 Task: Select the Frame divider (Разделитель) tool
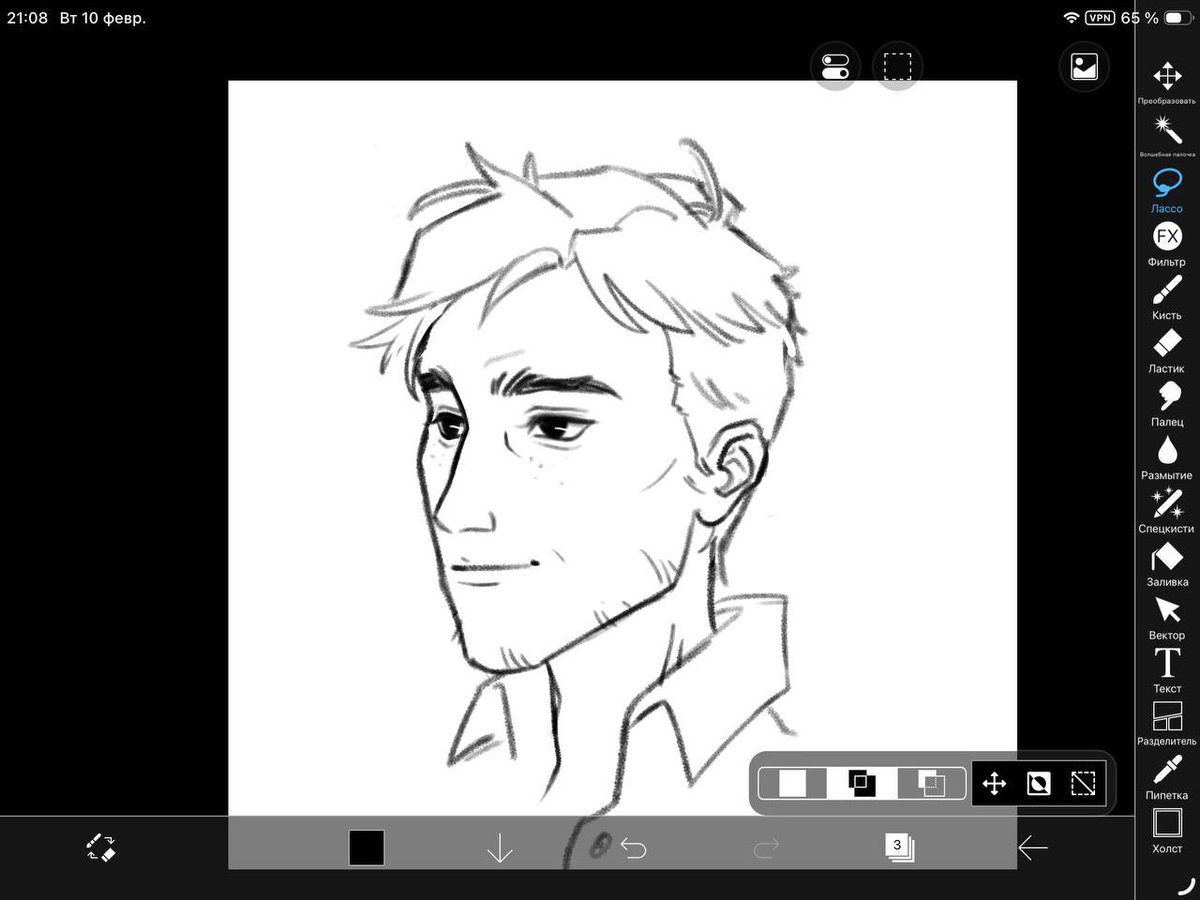(1167, 724)
